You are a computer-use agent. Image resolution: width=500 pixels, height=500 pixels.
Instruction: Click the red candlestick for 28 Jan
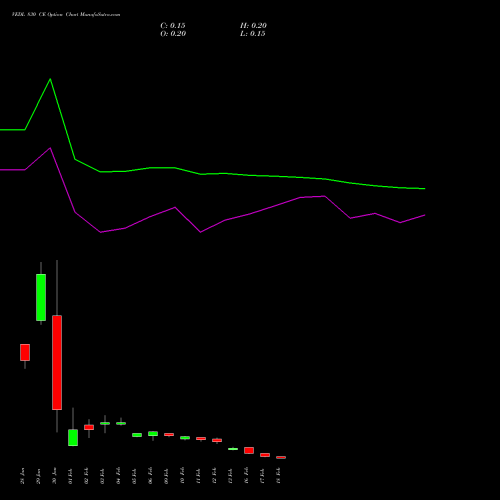25,352
